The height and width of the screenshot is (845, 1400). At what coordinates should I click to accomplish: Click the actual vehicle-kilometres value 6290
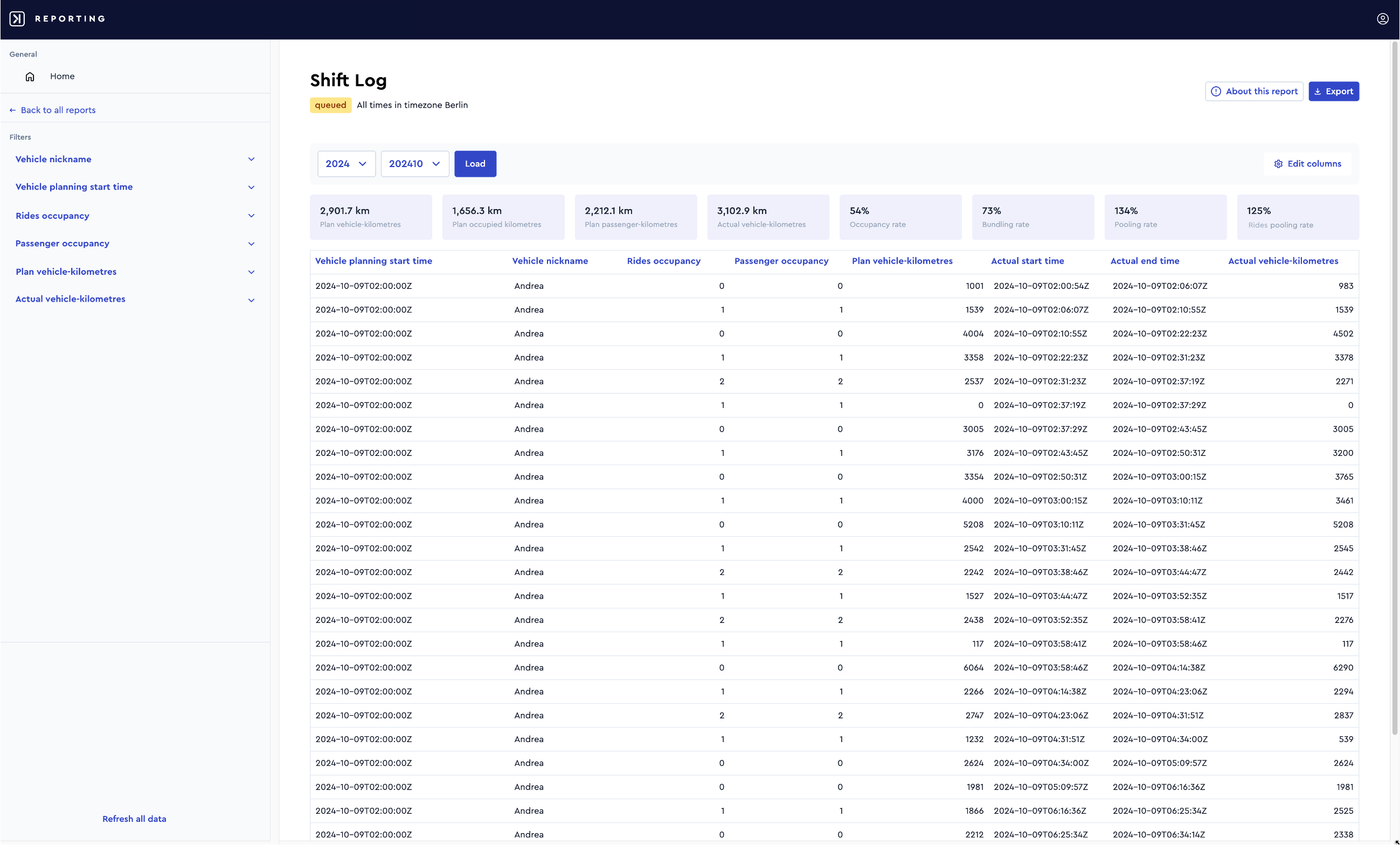tap(1343, 668)
